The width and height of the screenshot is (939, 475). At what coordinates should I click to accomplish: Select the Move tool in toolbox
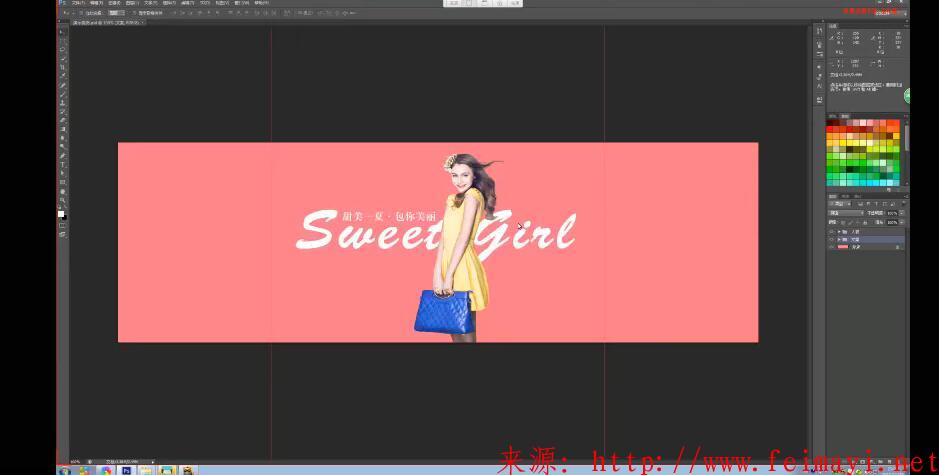[62, 32]
